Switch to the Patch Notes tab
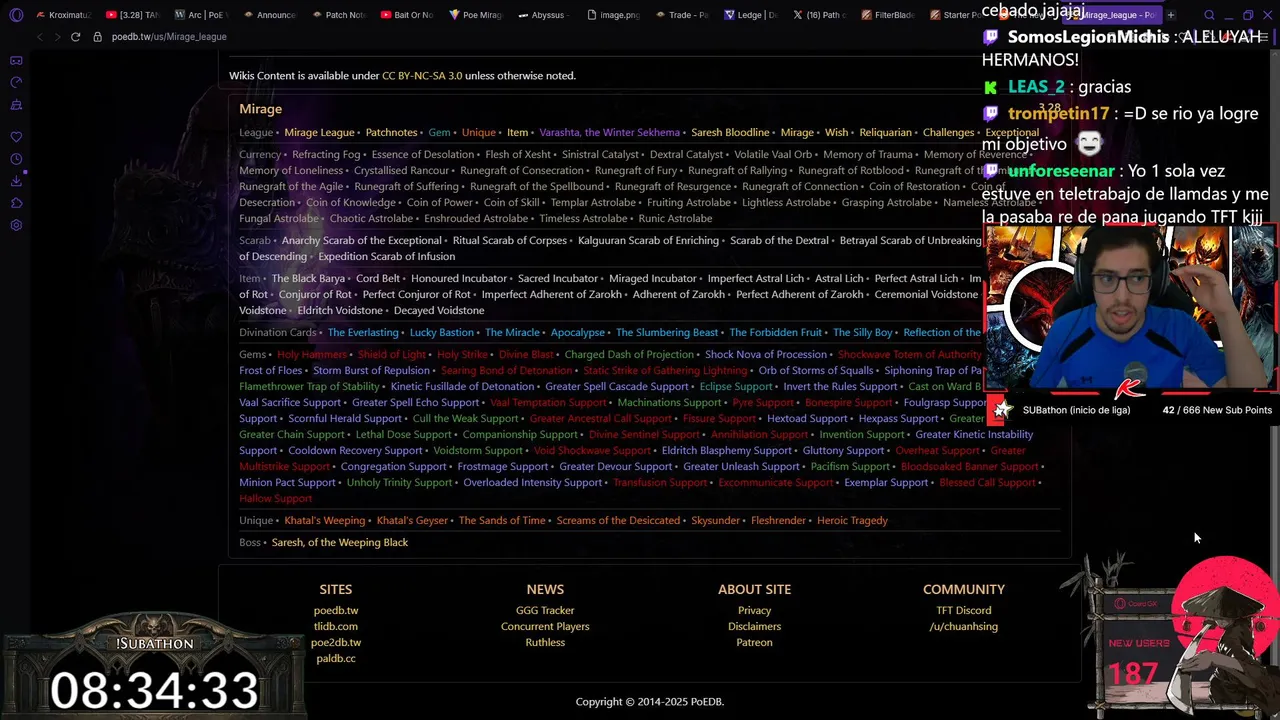Viewport: 1280px width, 720px height. click(338, 15)
